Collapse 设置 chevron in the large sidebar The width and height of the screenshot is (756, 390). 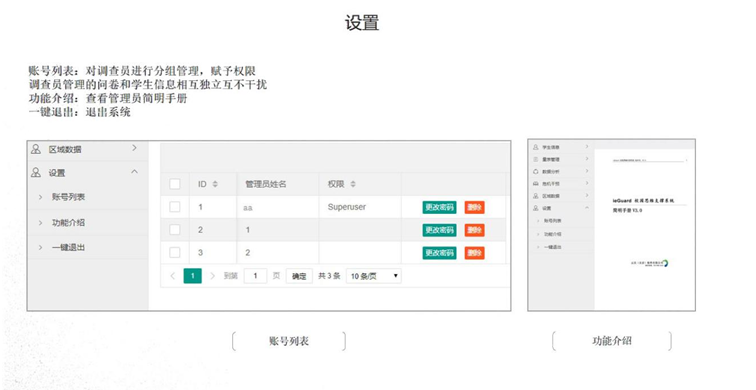[135, 172]
